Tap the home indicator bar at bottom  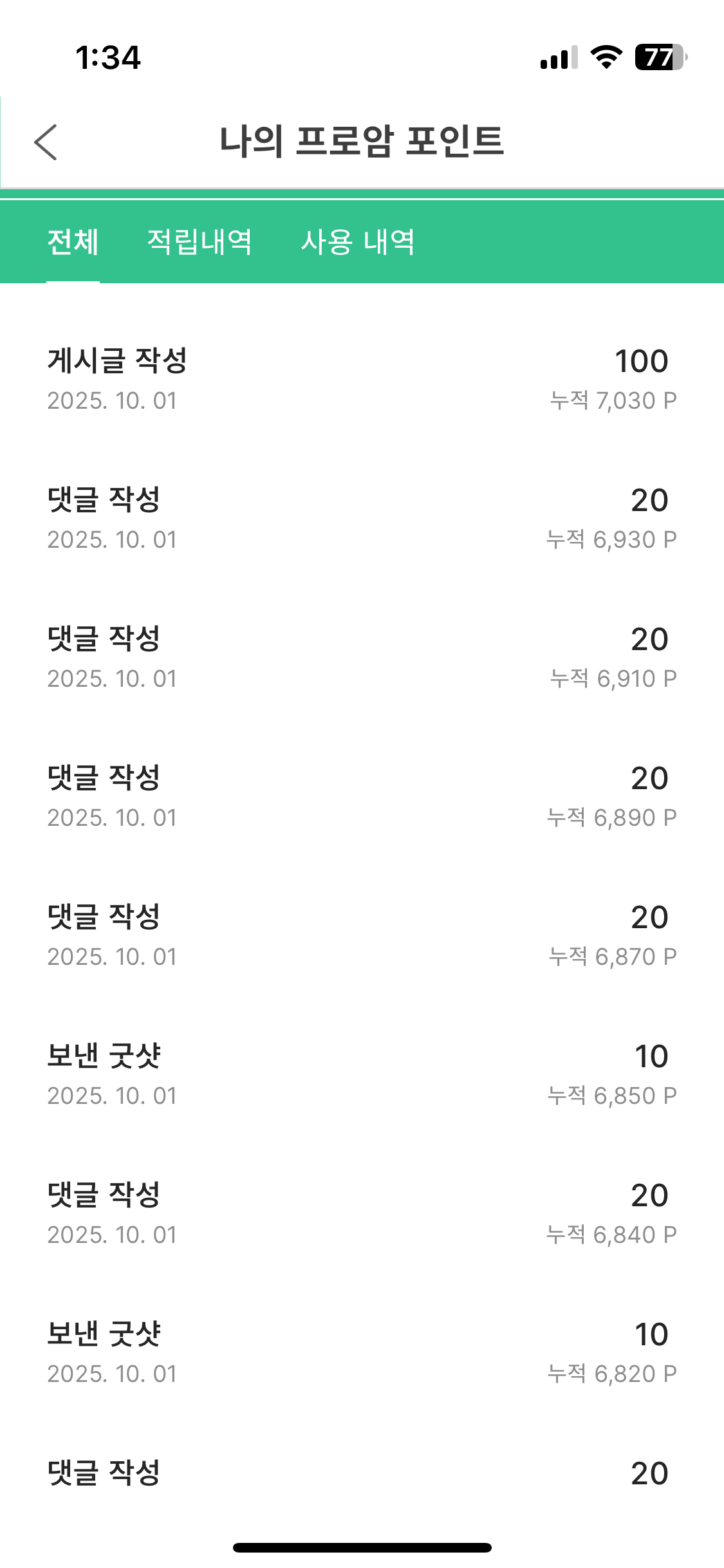[x=362, y=1547]
